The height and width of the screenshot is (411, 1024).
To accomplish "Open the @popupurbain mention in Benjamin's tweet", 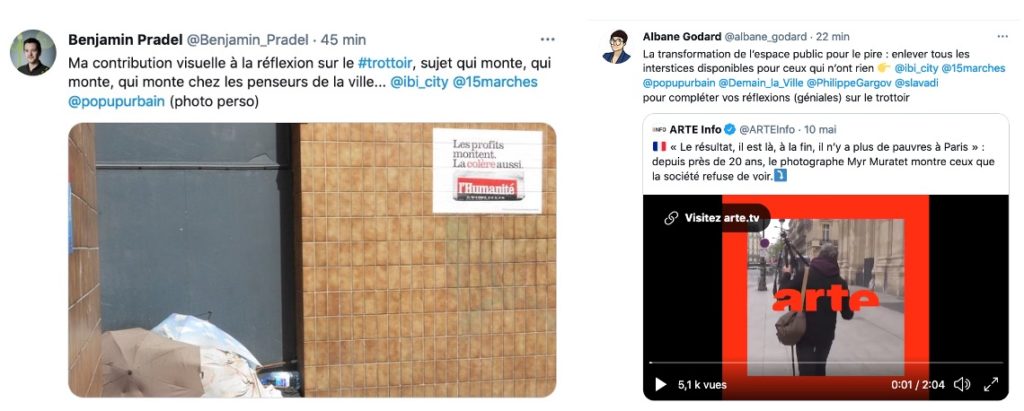I will tap(116, 101).
